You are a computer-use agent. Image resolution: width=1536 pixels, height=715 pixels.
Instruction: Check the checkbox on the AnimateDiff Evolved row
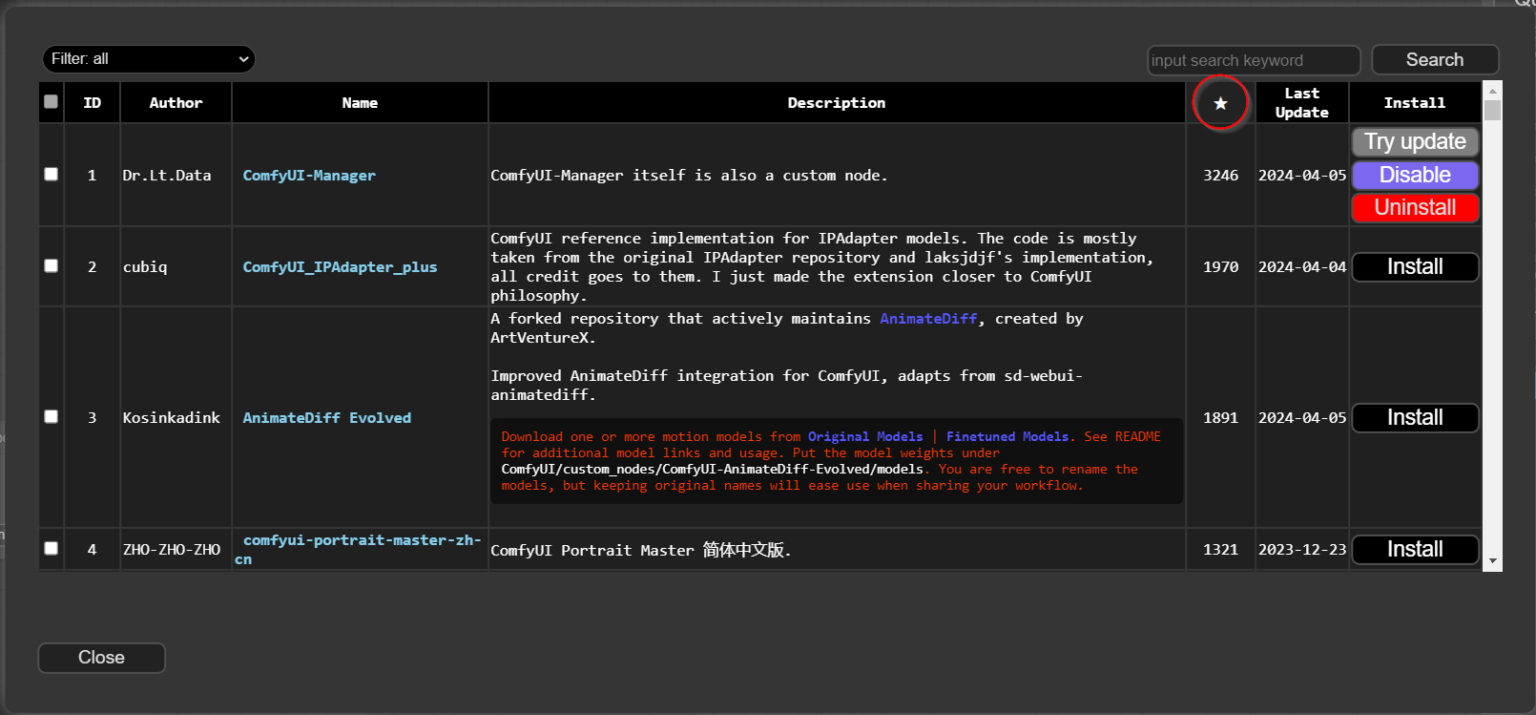50,417
